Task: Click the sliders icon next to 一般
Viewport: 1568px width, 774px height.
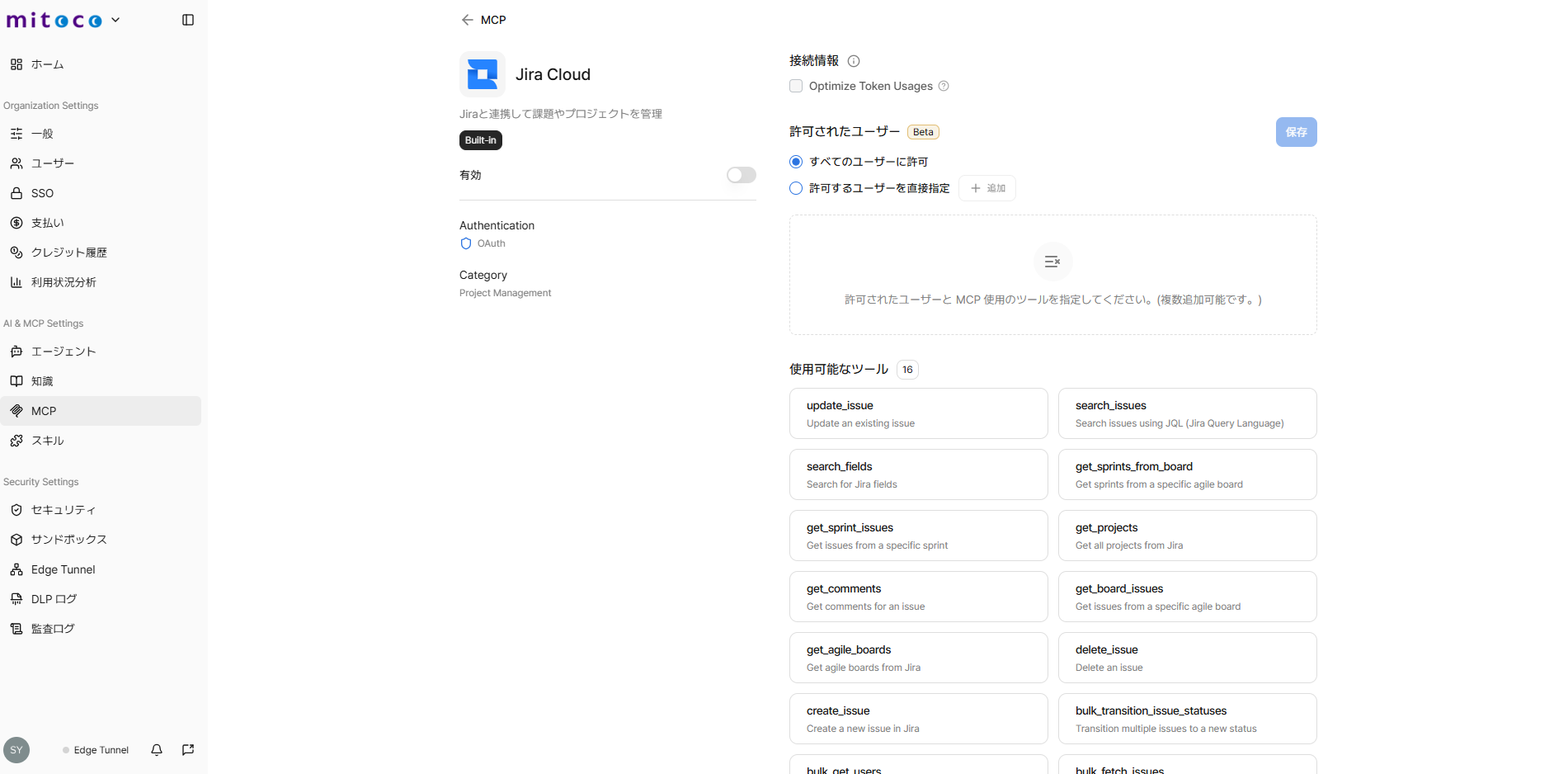Action: pos(16,134)
